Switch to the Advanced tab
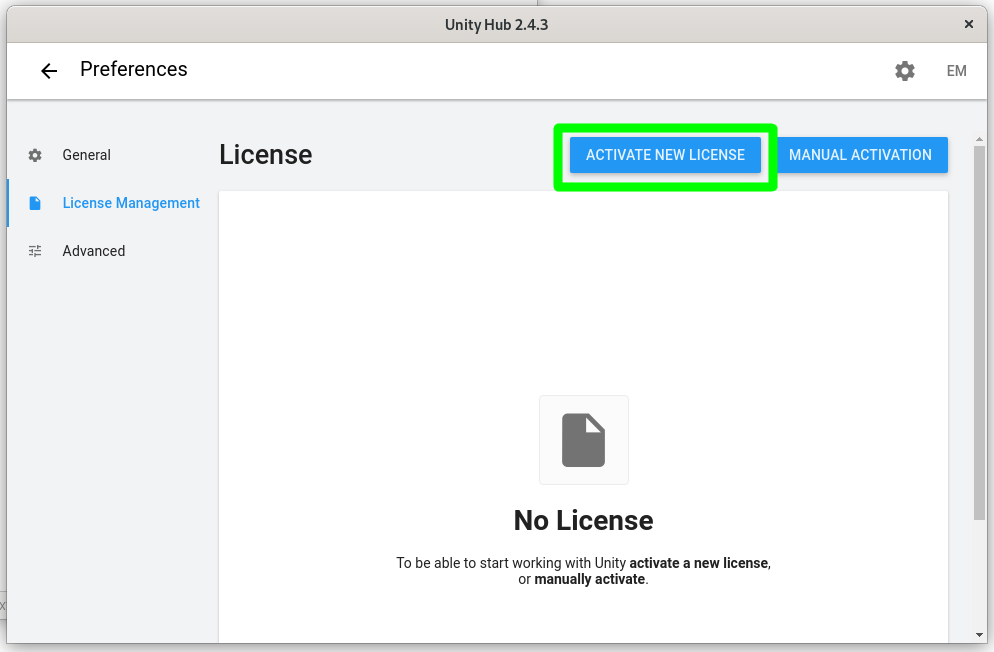Screen dimensions: 994x652 pos(94,251)
